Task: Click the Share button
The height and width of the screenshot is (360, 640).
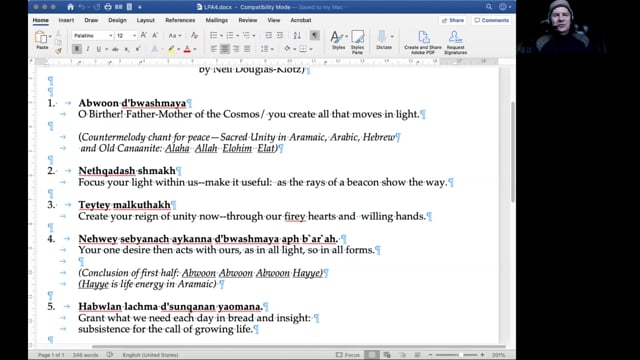Action: pyautogui.click(x=453, y=20)
